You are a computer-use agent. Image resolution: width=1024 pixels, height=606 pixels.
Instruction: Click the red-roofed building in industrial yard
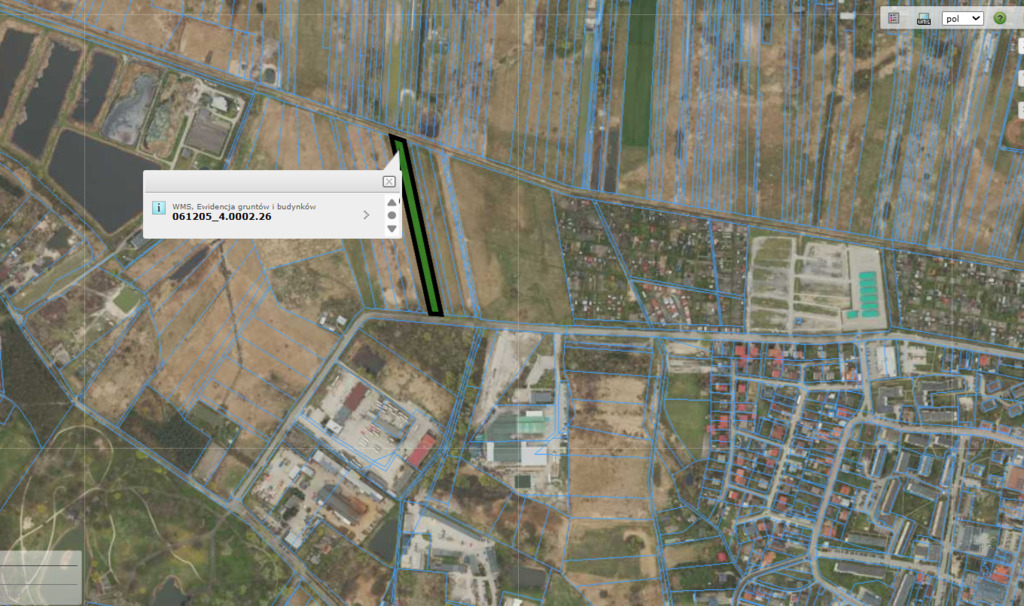(421, 450)
